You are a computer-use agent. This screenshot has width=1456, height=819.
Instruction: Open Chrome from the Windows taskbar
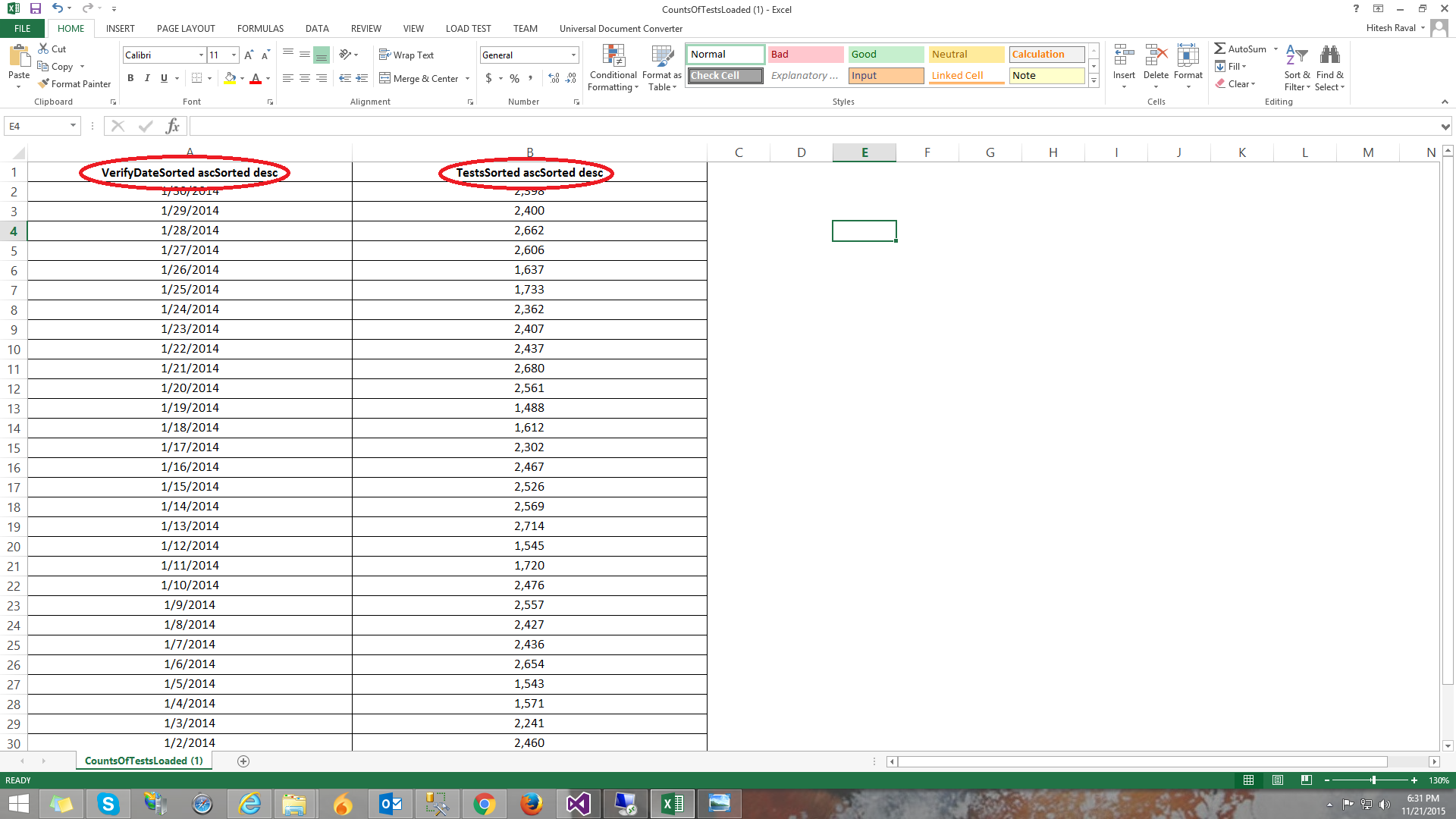(484, 804)
